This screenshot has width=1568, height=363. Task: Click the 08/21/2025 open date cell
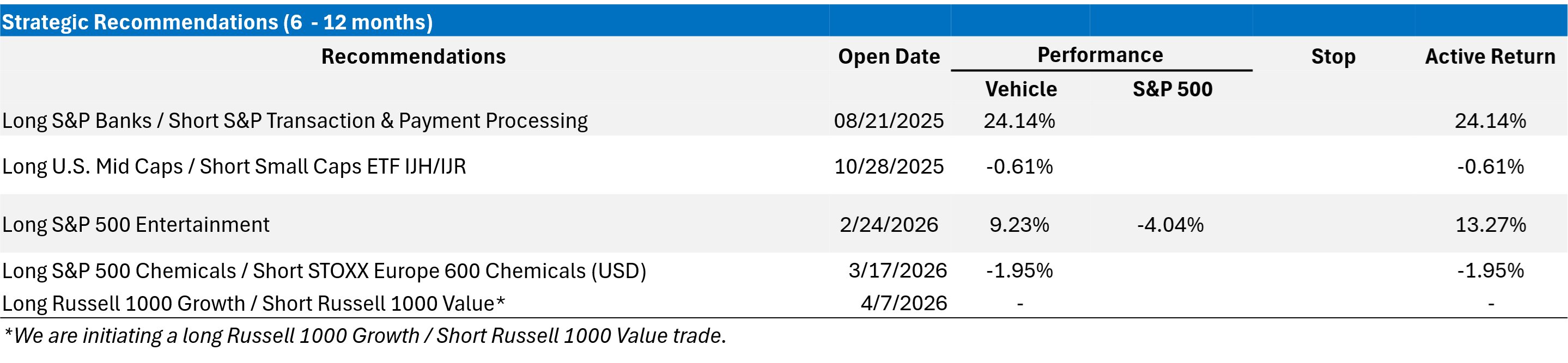pos(889,121)
